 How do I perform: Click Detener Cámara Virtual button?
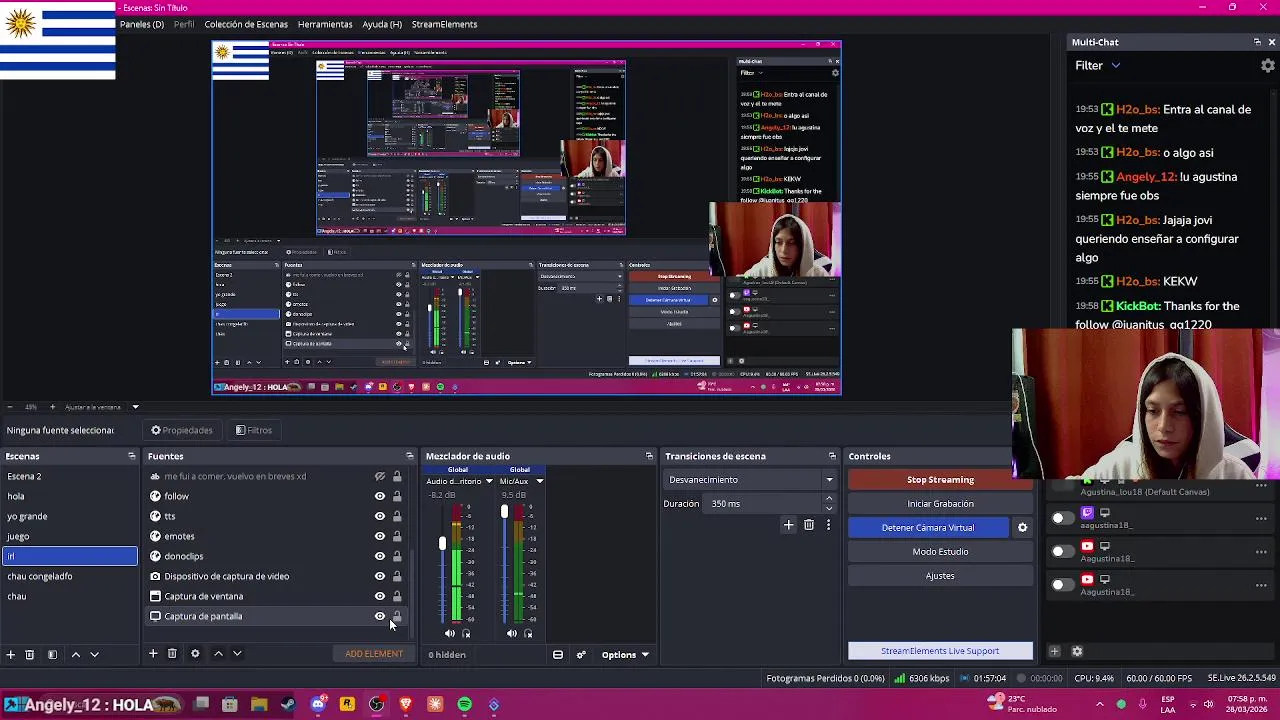[x=928, y=528]
